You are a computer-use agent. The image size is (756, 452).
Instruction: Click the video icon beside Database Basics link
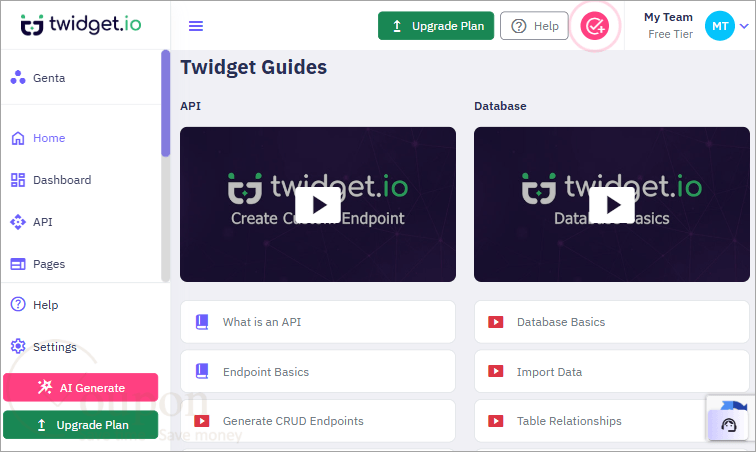496,322
